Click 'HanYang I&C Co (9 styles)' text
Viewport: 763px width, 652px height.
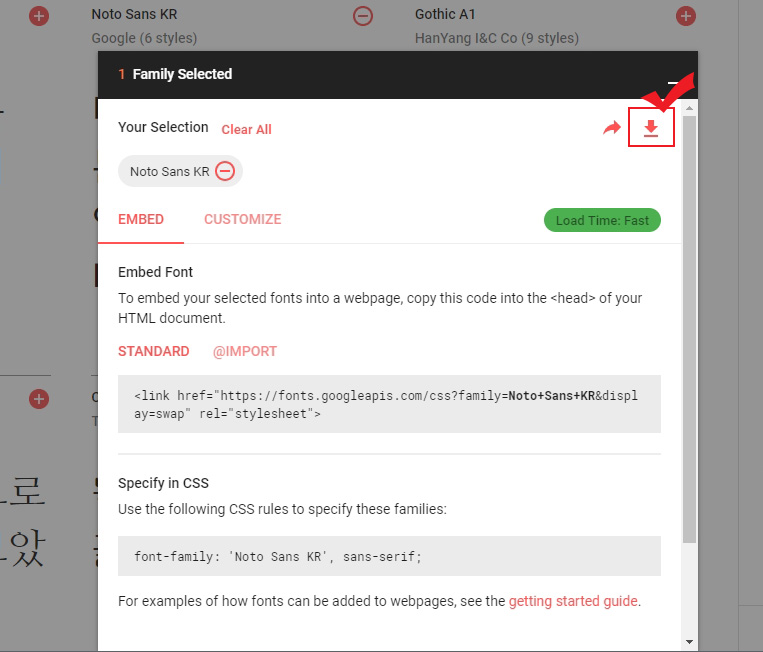[x=497, y=38]
